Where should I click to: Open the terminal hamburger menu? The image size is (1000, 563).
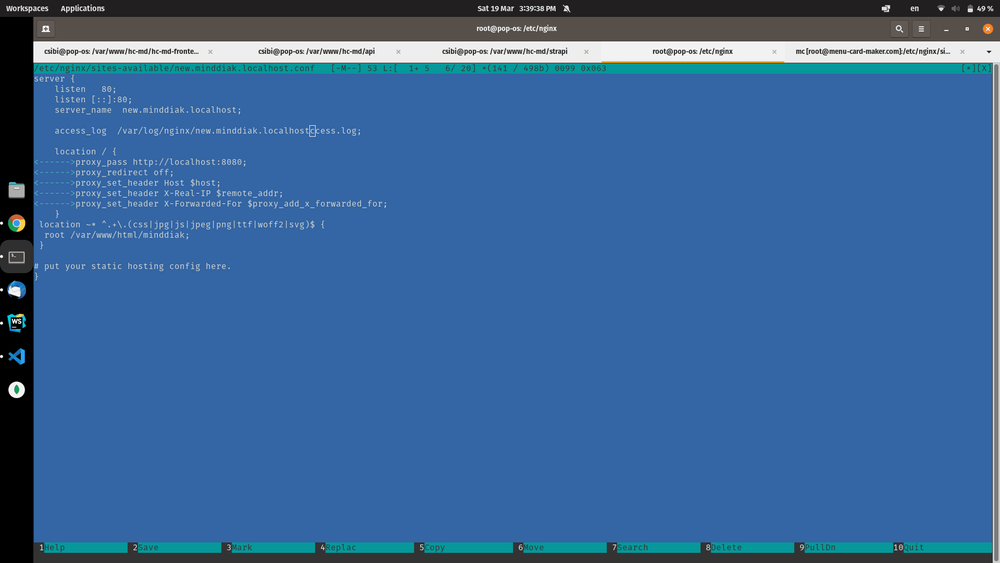click(921, 29)
